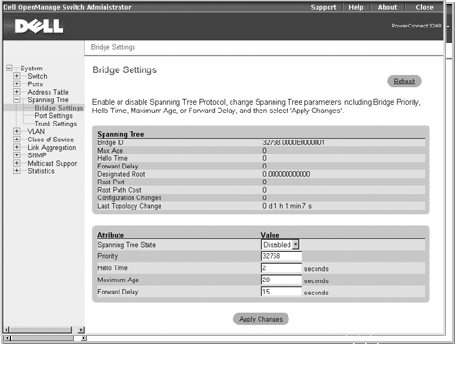
Task: Expand the VLAN tree node
Action: 17,131
